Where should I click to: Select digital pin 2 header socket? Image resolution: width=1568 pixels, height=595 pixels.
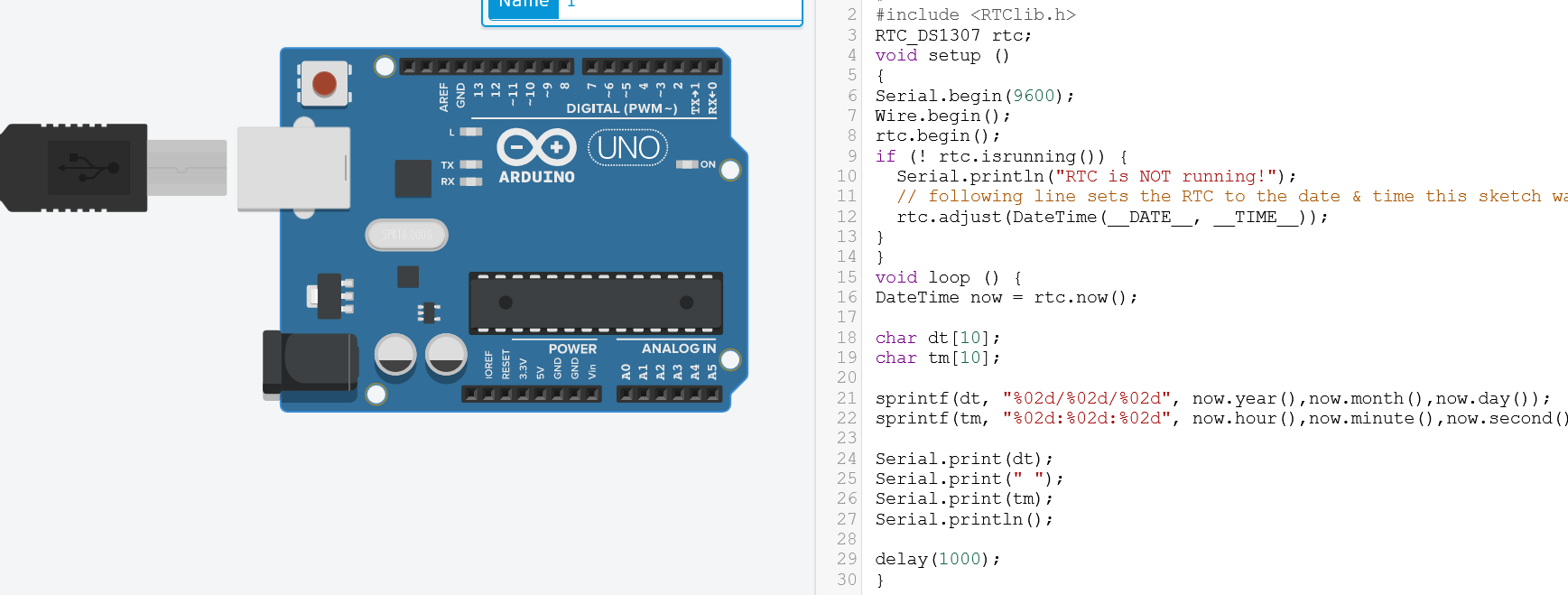coord(678,67)
